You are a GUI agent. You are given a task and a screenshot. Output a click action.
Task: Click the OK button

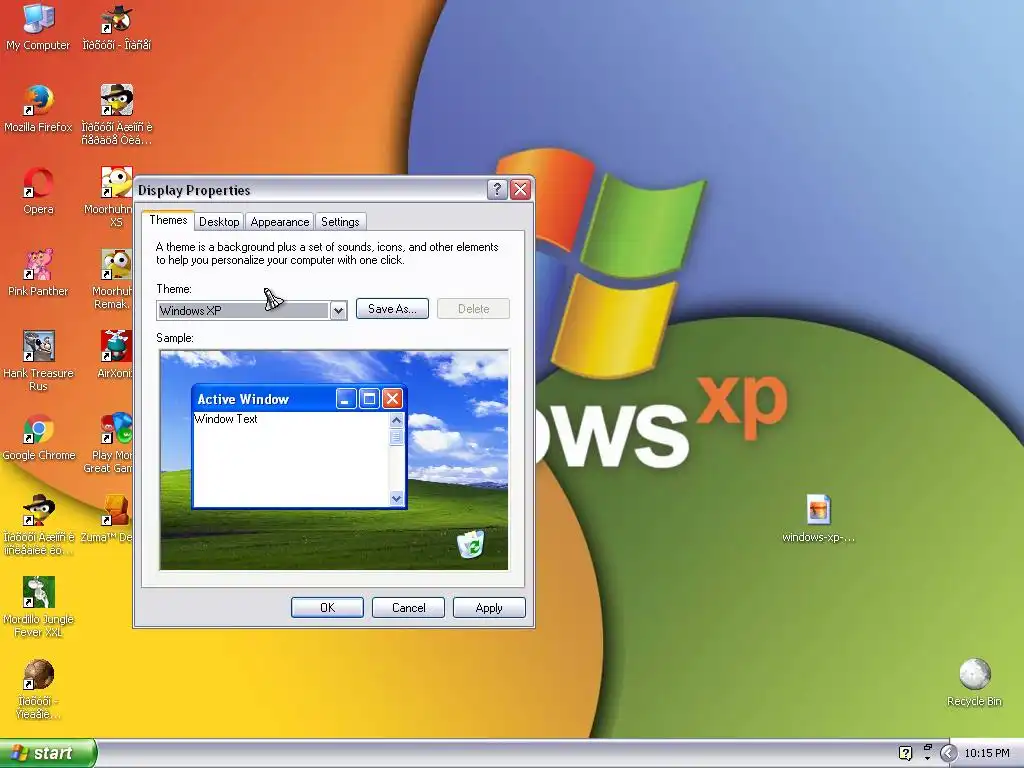327,608
